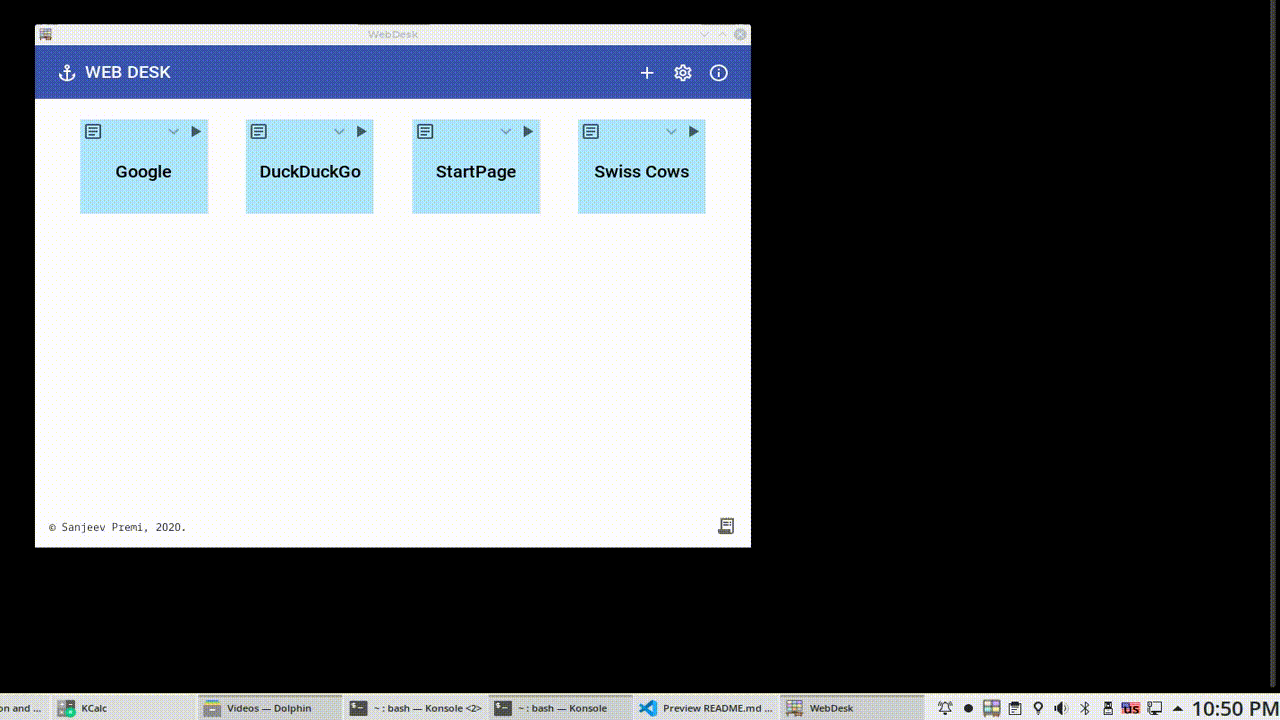
Task: Expand the chevron on the Swiss Cows card
Action: pyautogui.click(x=671, y=132)
